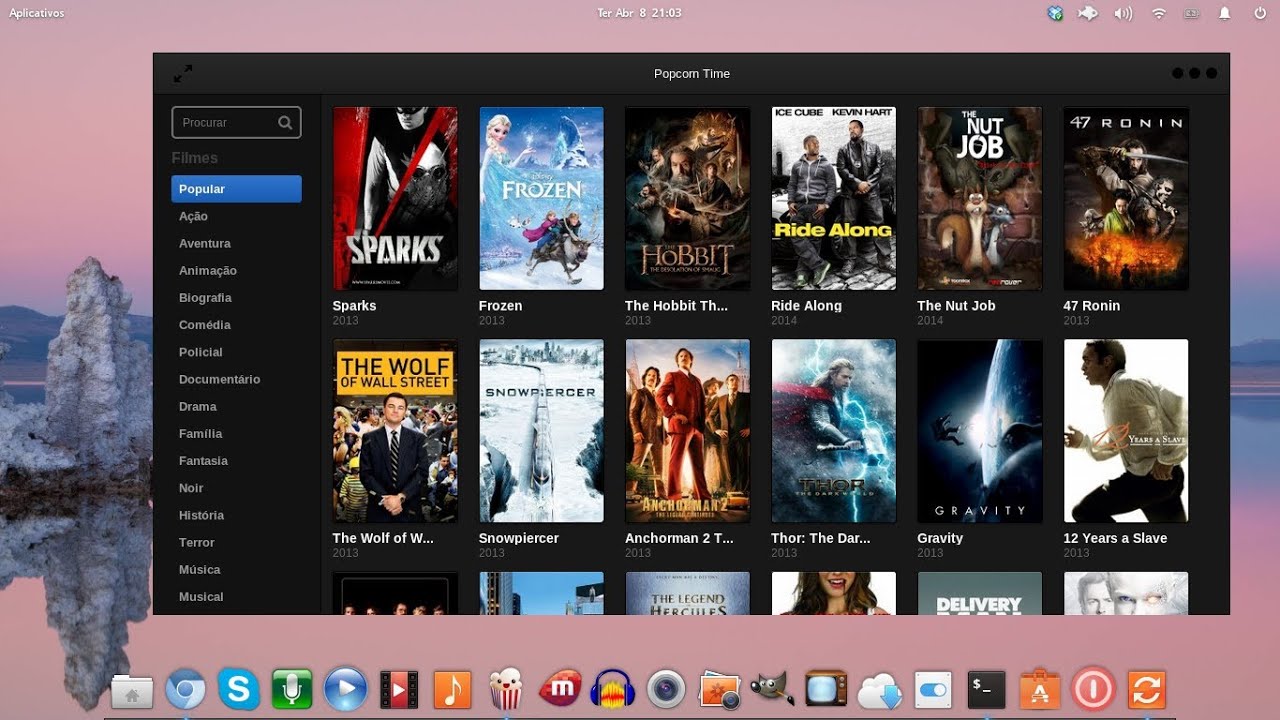Open The Wolf of Wall Street poster
The height and width of the screenshot is (720, 1280).
point(395,430)
